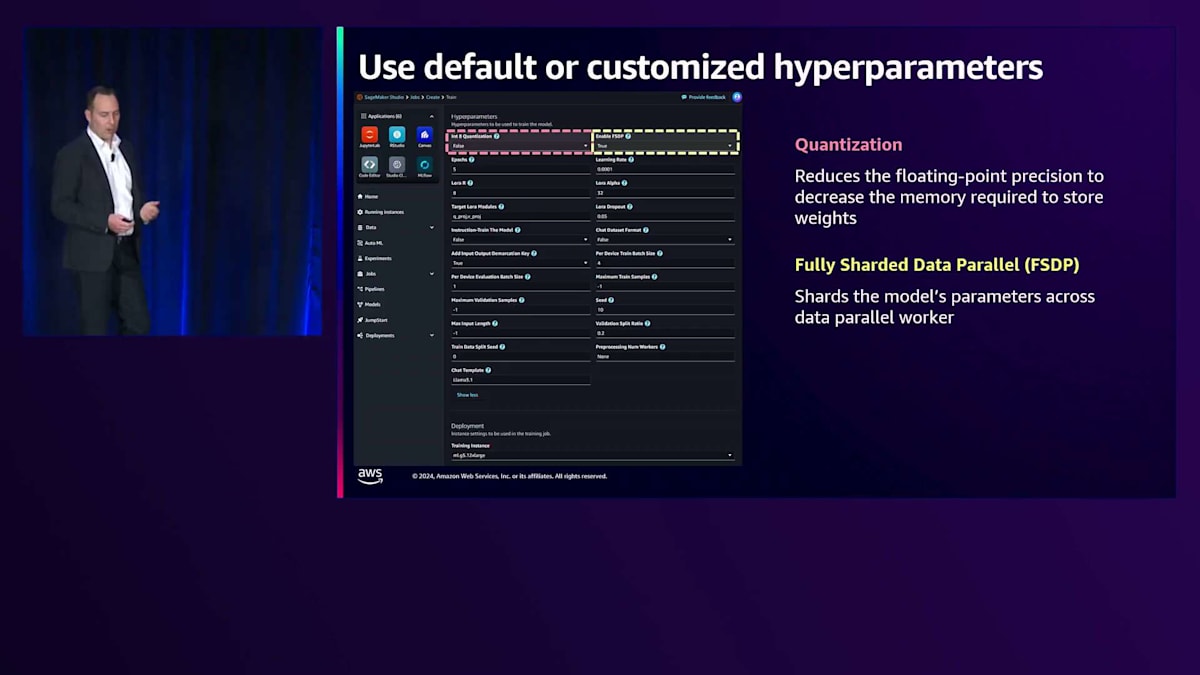Click SageMaker Studio in the breadcrumb
The image size is (1200, 675).
tap(384, 97)
